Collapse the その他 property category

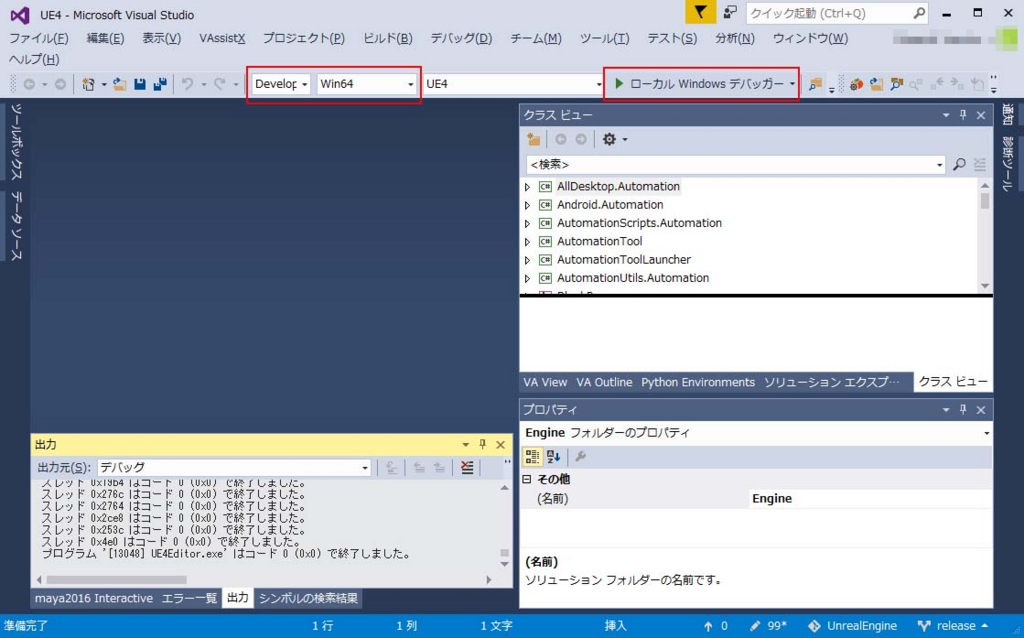[526, 479]
